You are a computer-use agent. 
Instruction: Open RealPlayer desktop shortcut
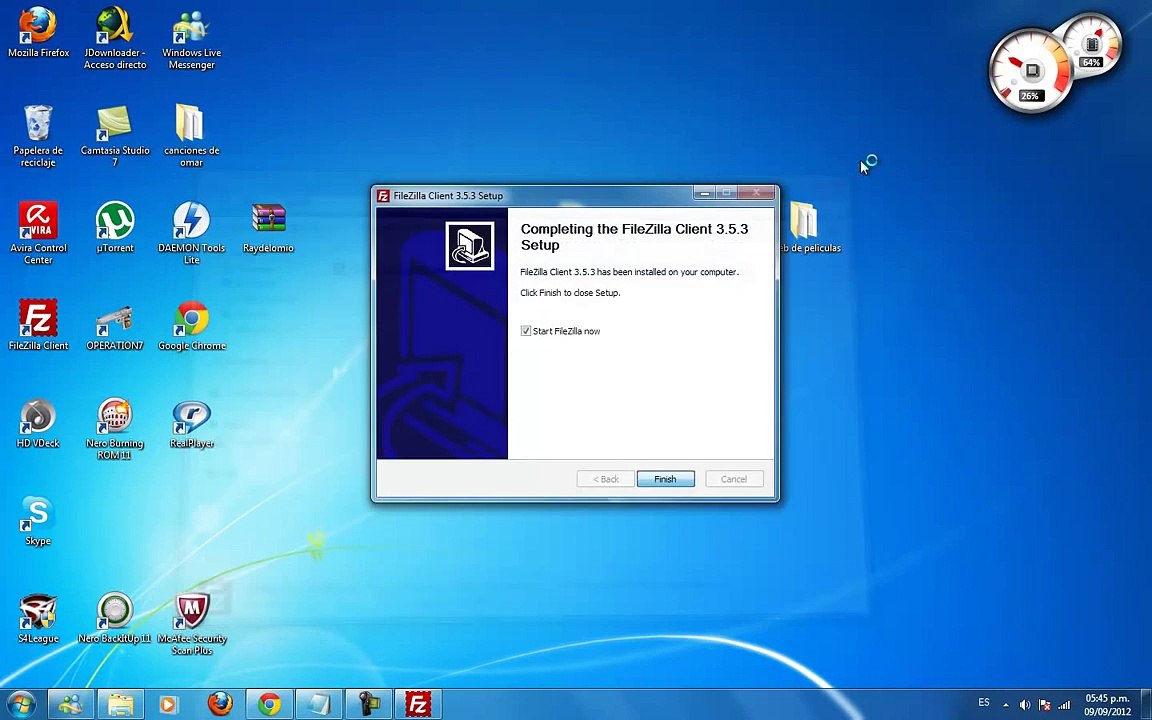(191, 422)
